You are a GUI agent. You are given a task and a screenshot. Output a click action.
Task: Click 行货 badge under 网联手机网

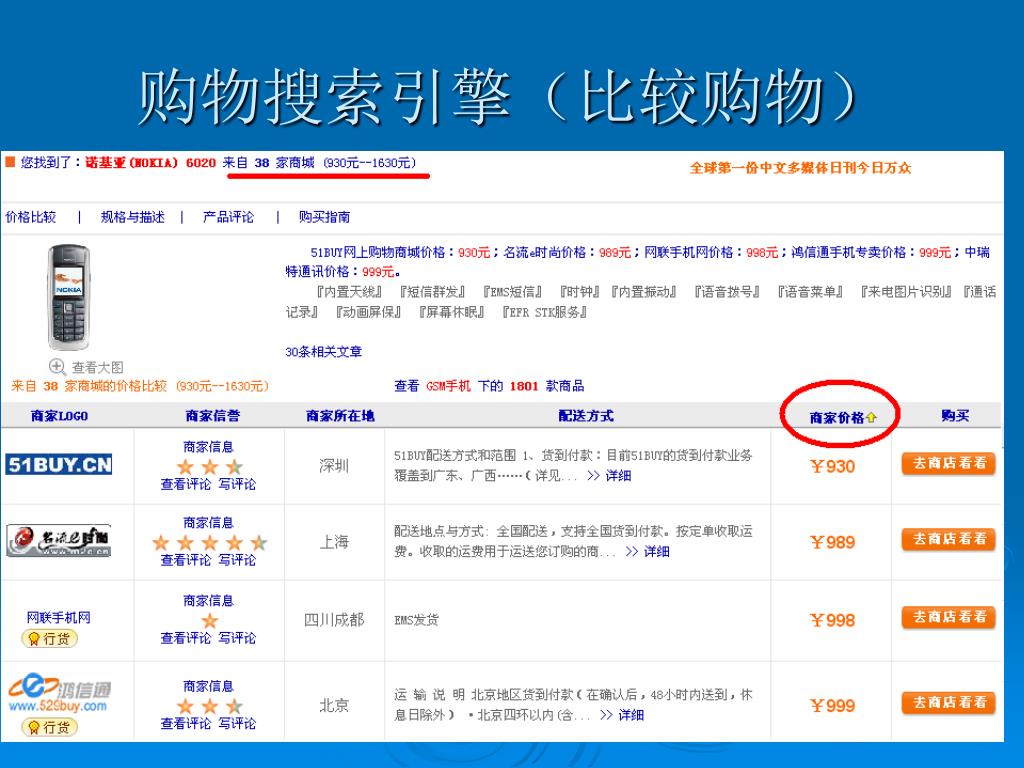coord(50,639)
